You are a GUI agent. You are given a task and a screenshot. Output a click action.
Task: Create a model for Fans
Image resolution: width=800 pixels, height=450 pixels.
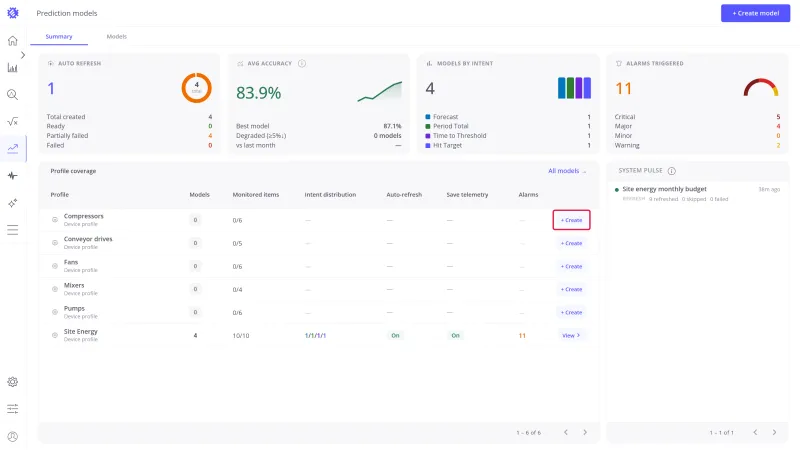click(571, 266)
